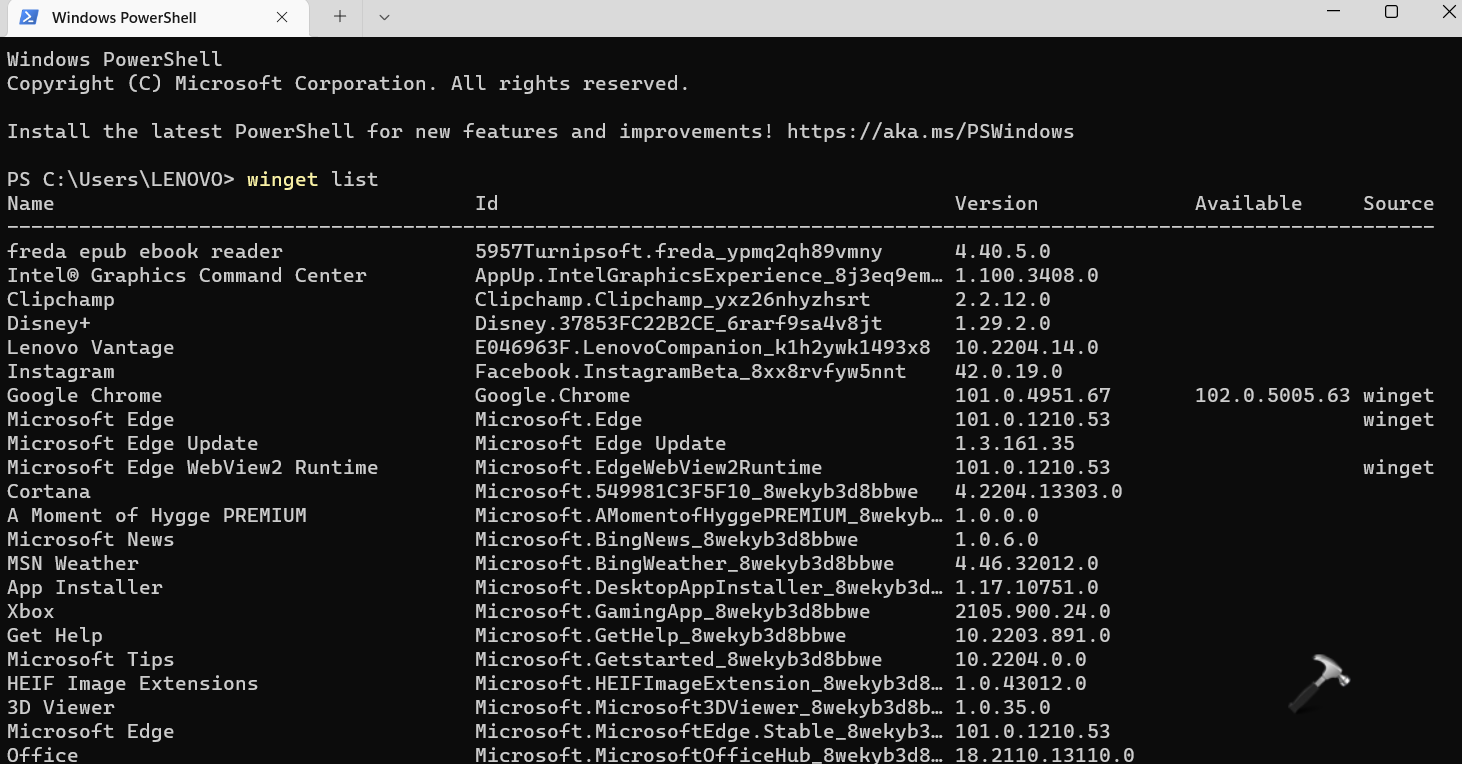
Task: Select the Windows PowerShell tab
Action: 124,18
